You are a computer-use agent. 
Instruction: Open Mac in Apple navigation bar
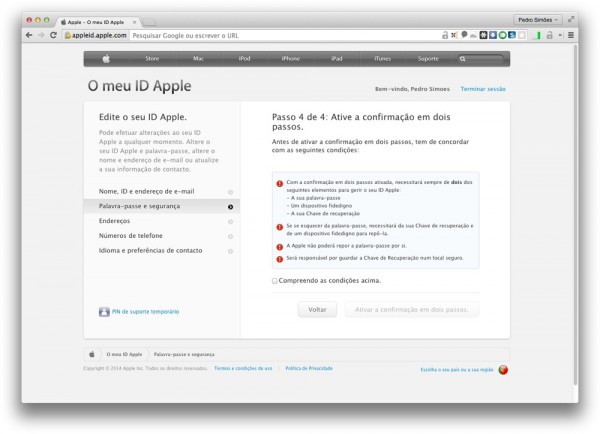tap(198, 59)
